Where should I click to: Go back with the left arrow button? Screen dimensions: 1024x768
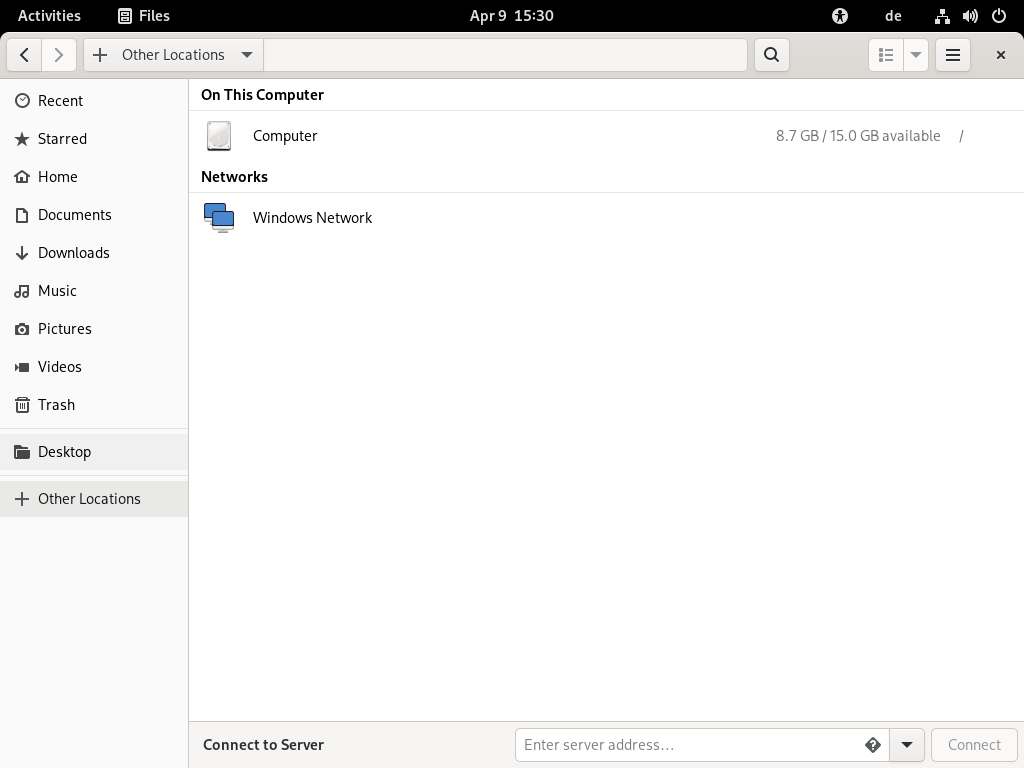(25, 55)
